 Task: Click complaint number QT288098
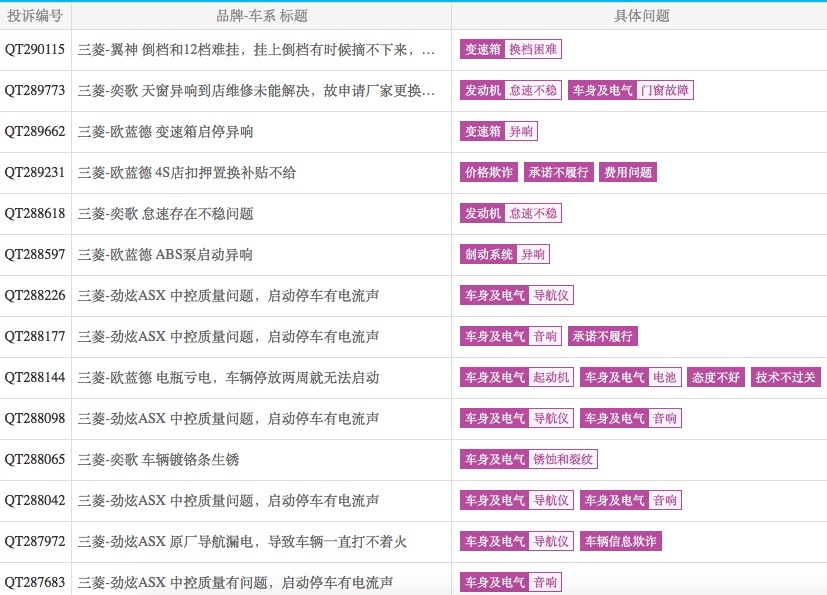(x=35, y=418)
